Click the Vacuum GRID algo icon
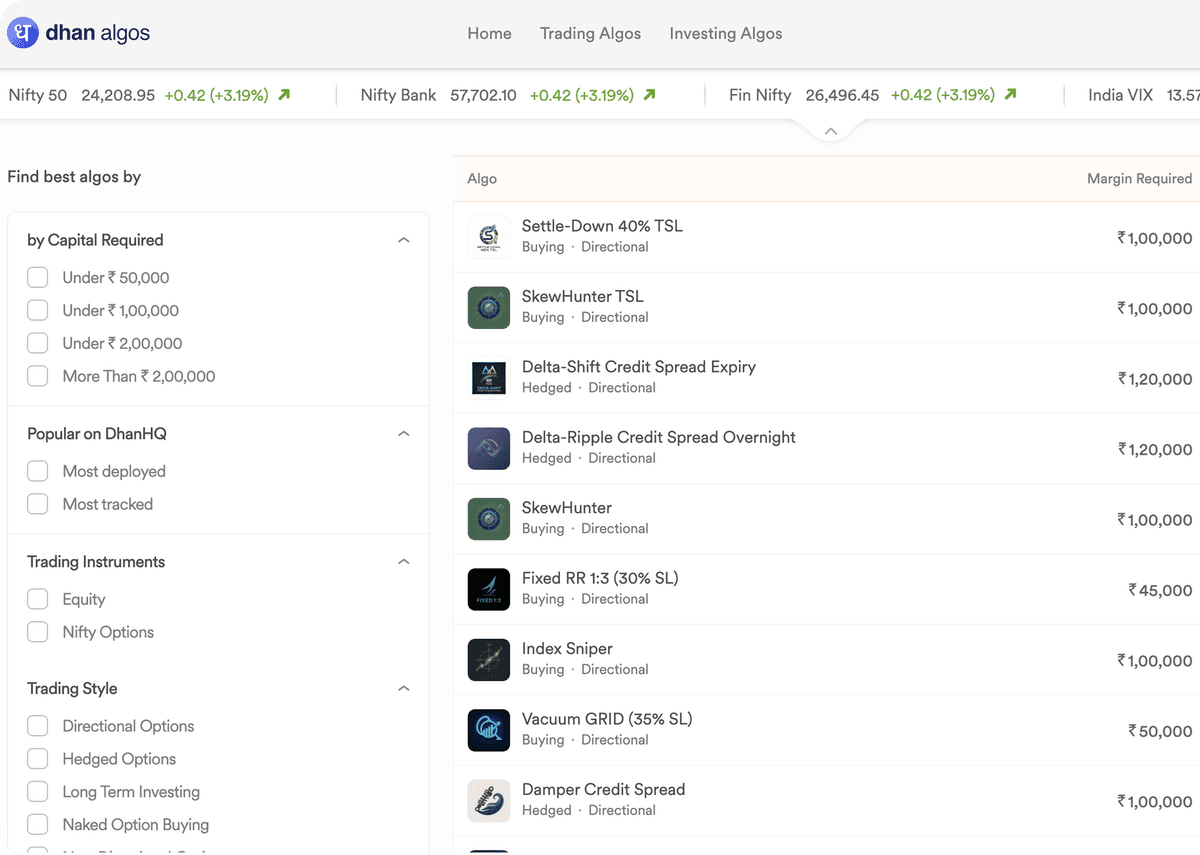The width and height of the screenshot is (1200, 855). [x=489, y=730]
